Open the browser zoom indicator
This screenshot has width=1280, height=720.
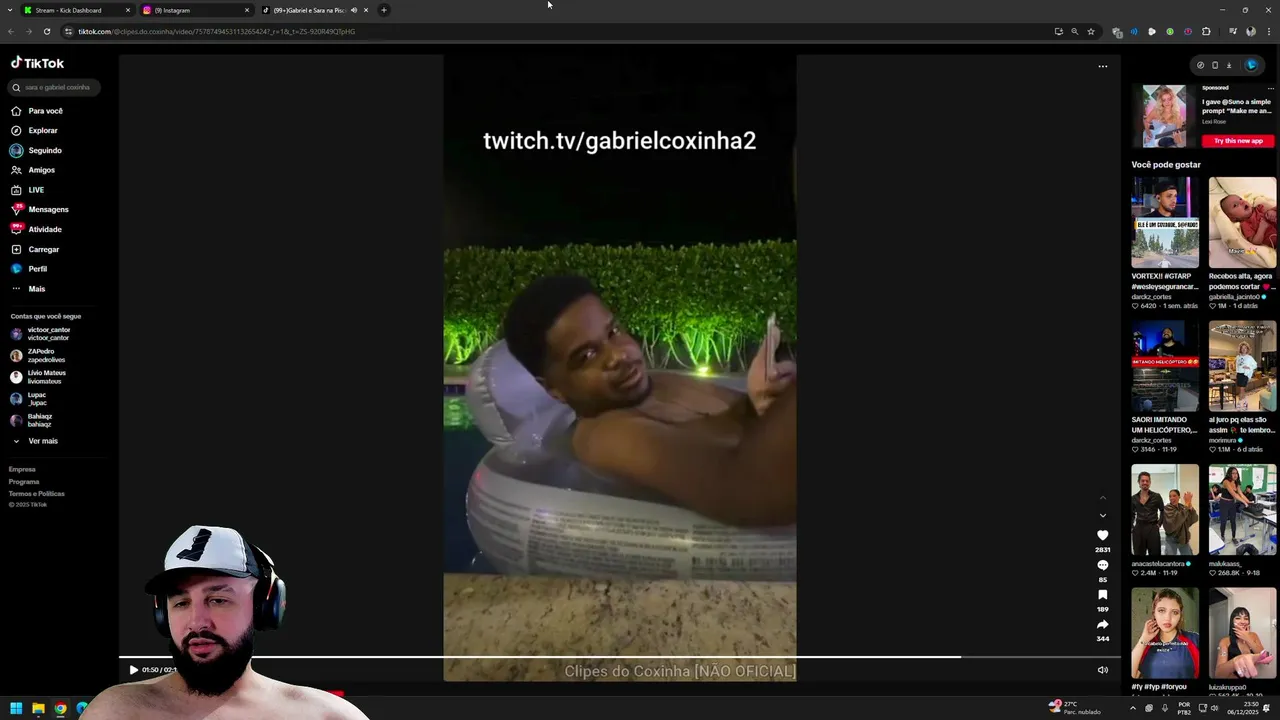coord(1075,31)
